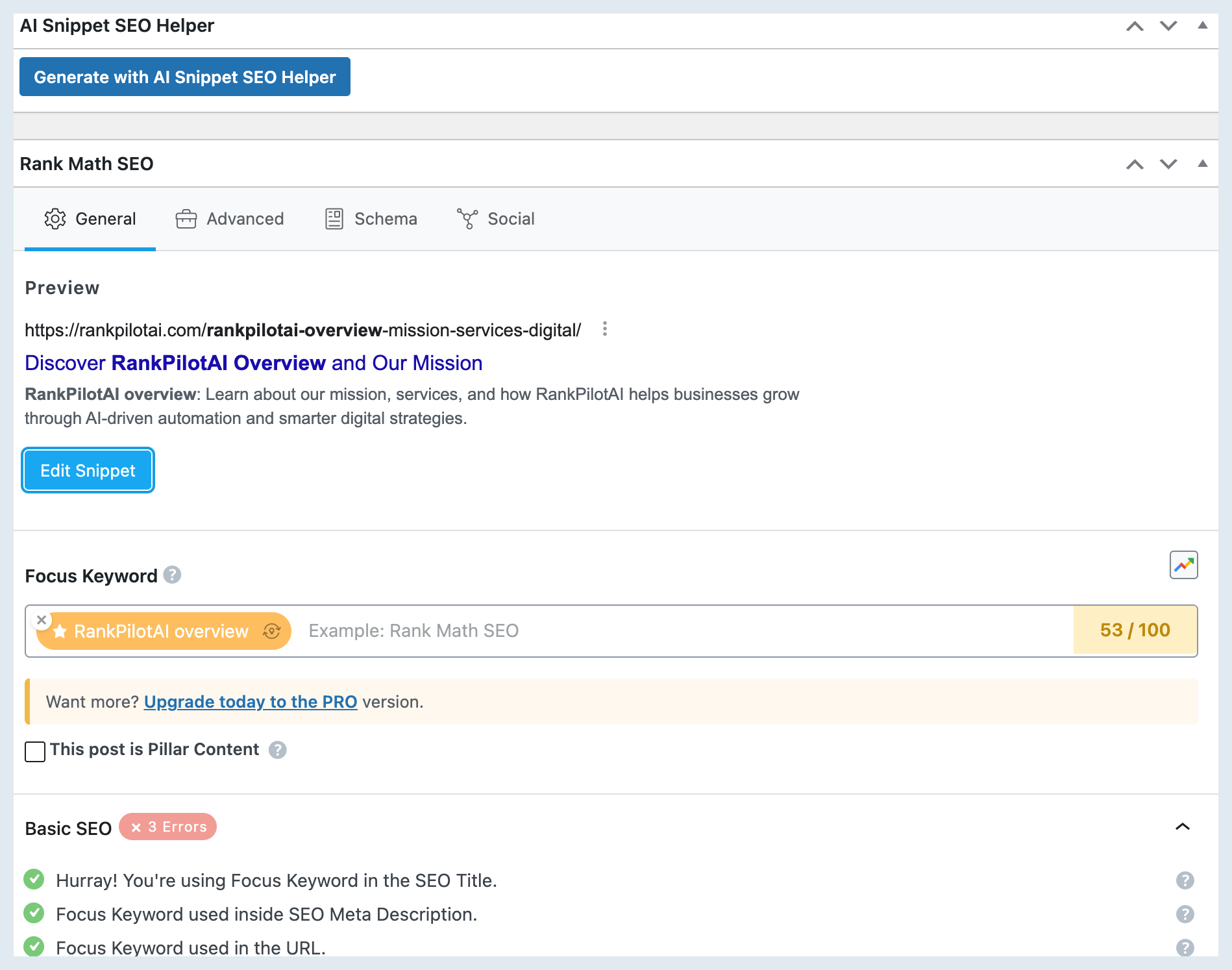Click the preview URL text

coord(303,330)
